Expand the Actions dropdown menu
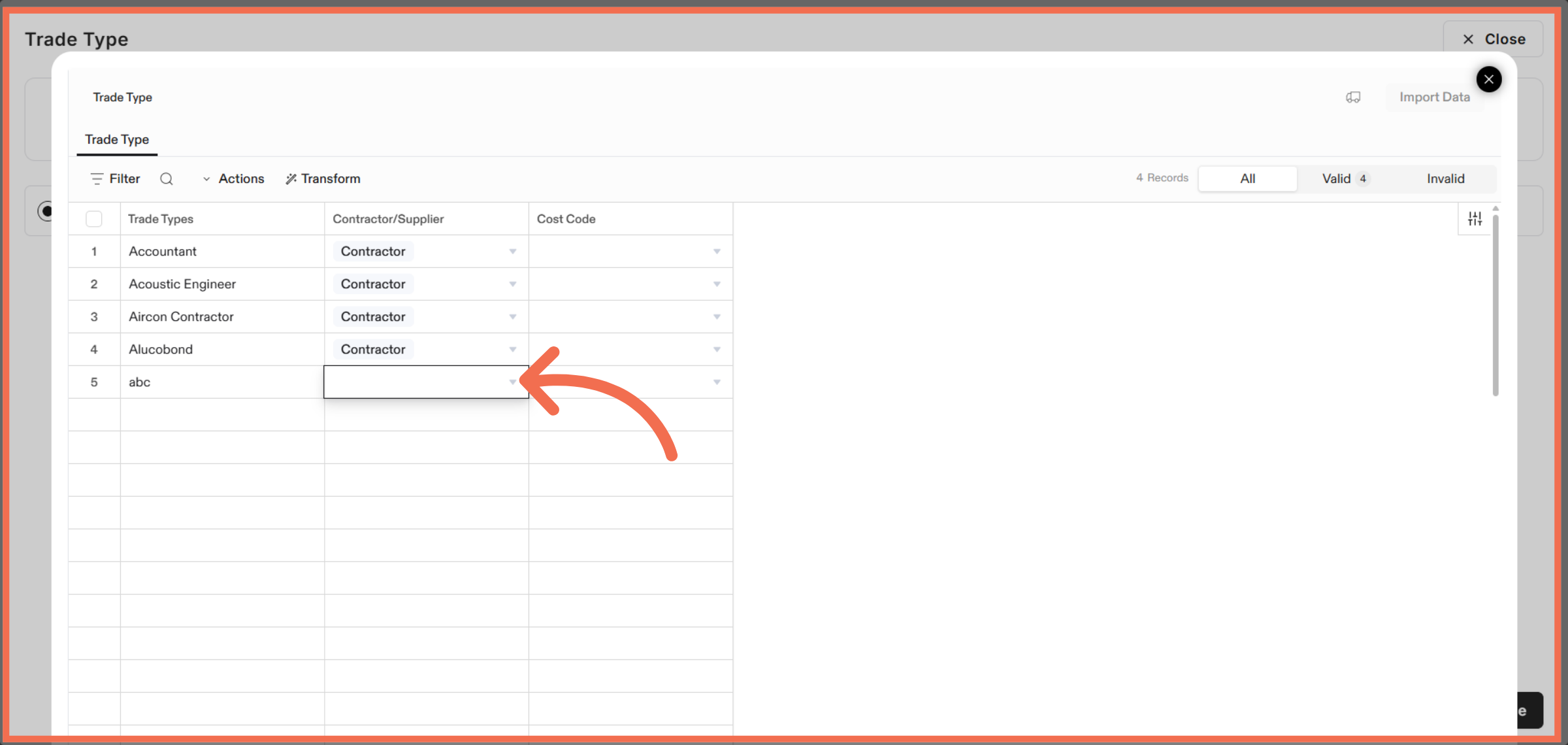1568x745 pixels. coord(234,179)
